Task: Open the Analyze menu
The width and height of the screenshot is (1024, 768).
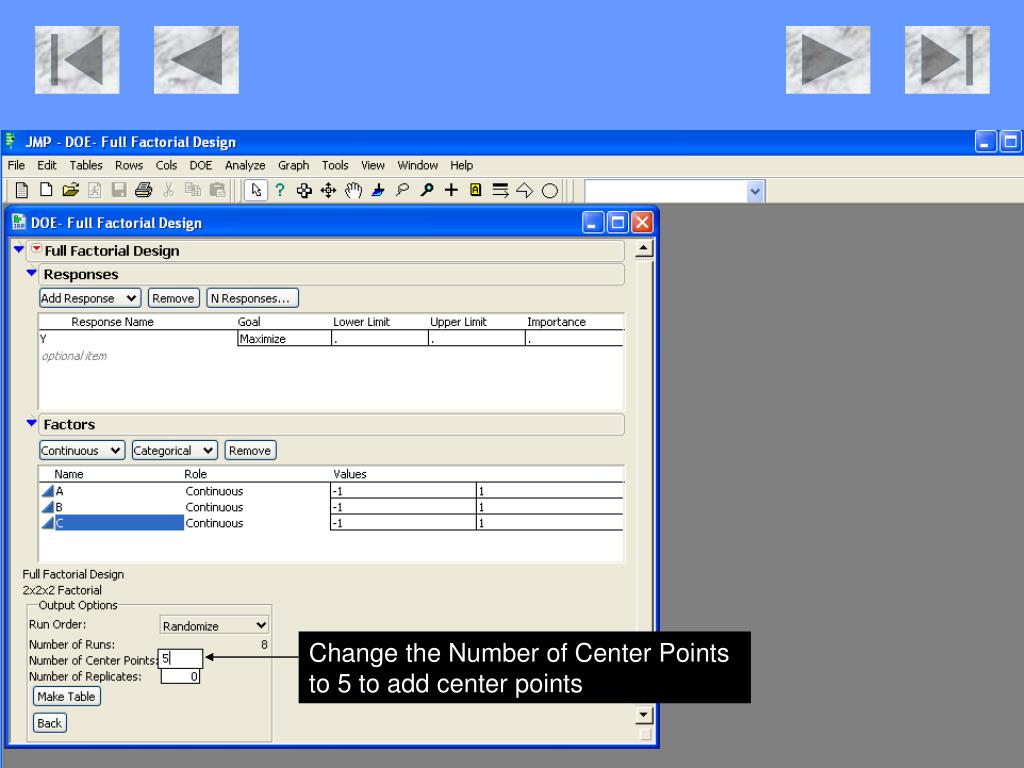Action: pos(245,165)
